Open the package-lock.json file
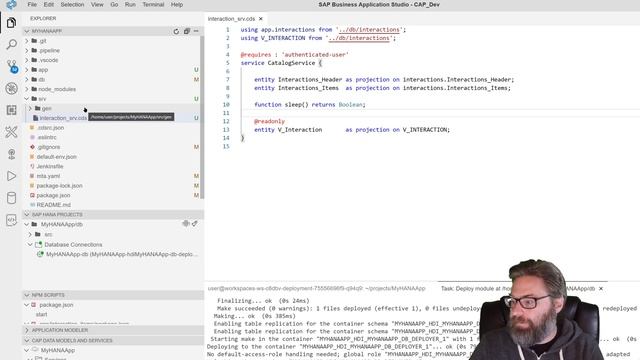640x360 pixels. click(x=59, y=186)
